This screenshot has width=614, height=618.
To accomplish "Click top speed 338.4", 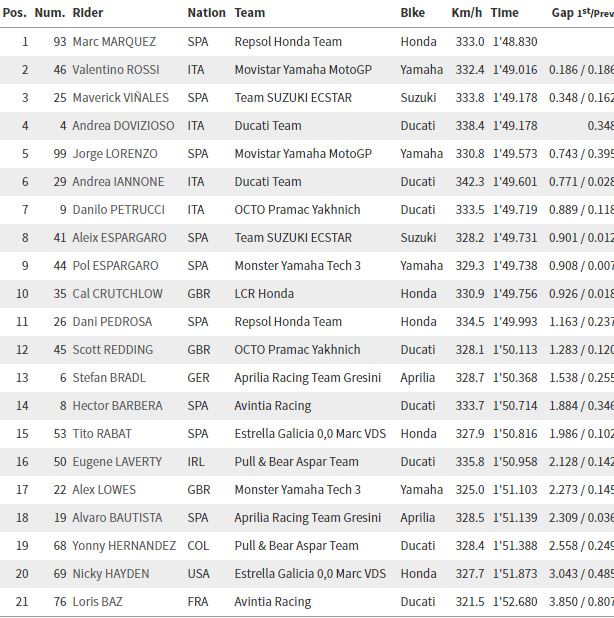I will click(x=470, y=126).
